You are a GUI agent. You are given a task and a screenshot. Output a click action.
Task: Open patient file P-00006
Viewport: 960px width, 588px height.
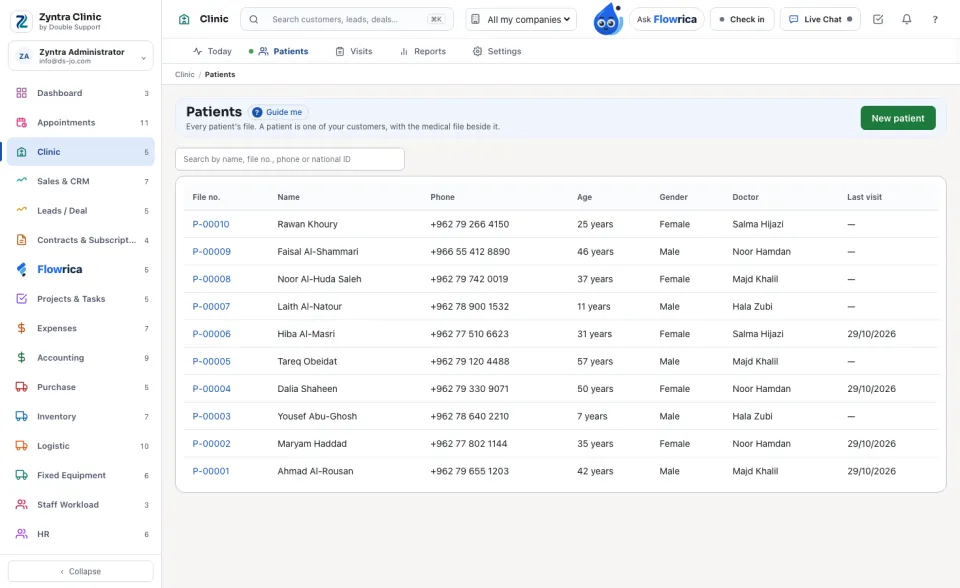(x=211, y=334)
